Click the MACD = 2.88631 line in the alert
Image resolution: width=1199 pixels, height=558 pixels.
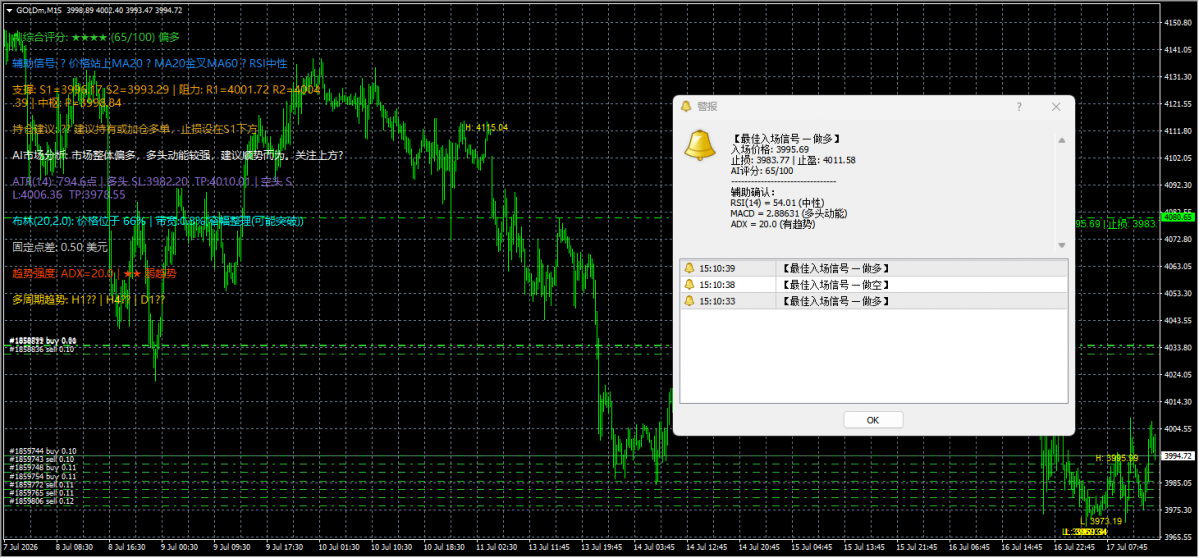(790, 213)
